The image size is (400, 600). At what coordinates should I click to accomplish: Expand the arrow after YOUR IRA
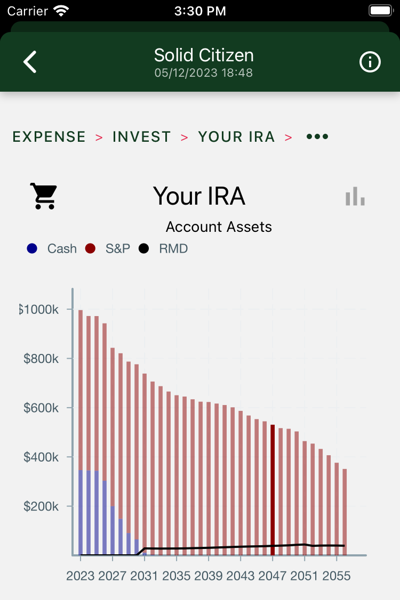(288, 137)
